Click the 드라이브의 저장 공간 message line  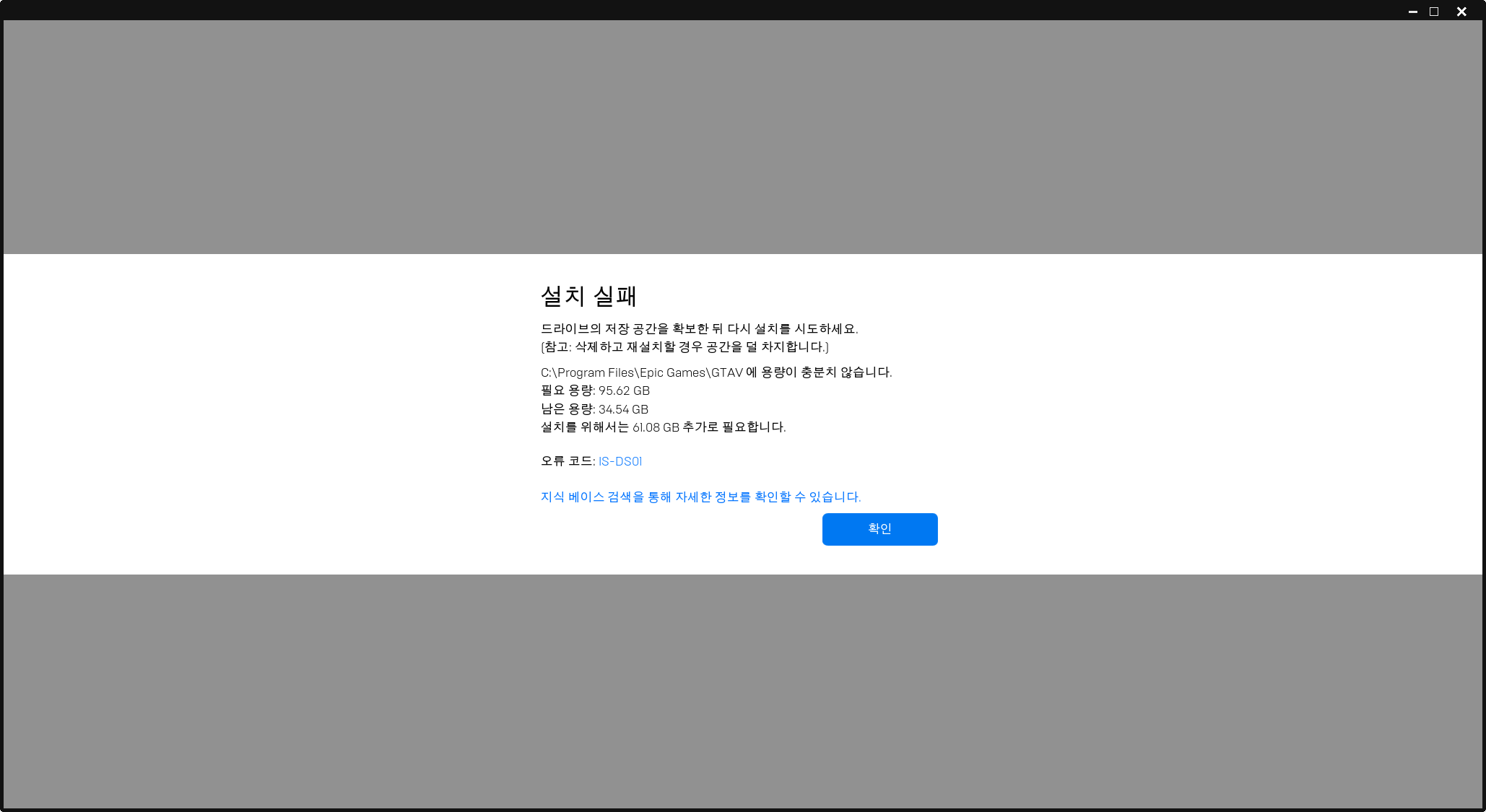(x=698, y=328)
